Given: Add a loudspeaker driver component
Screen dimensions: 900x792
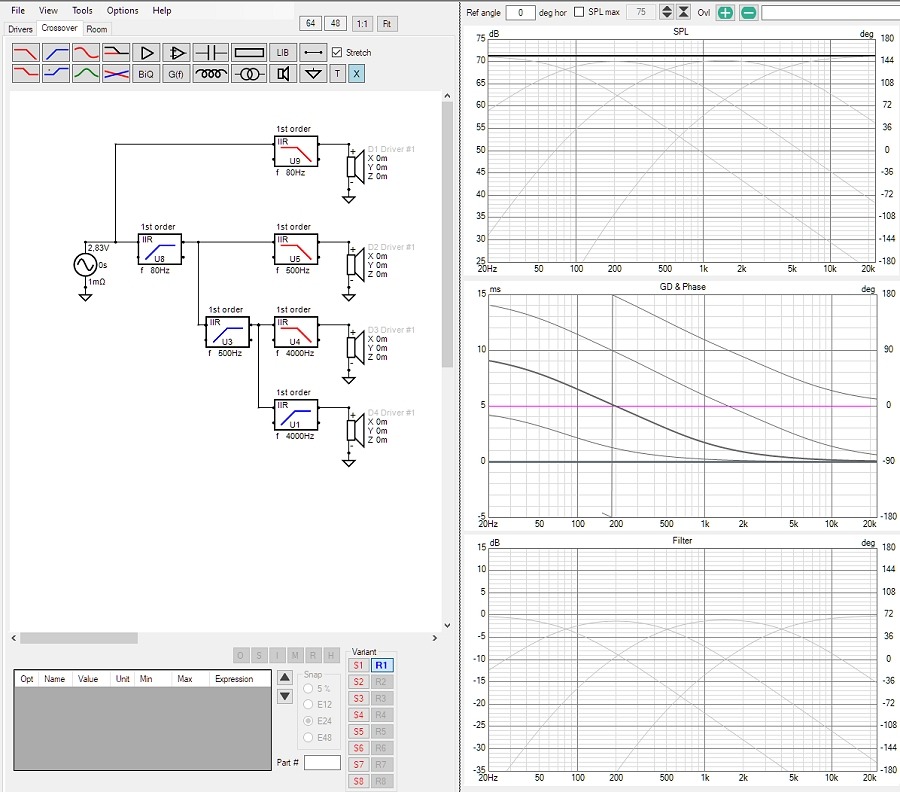Looking at the screenshot, I should [283, 73].
